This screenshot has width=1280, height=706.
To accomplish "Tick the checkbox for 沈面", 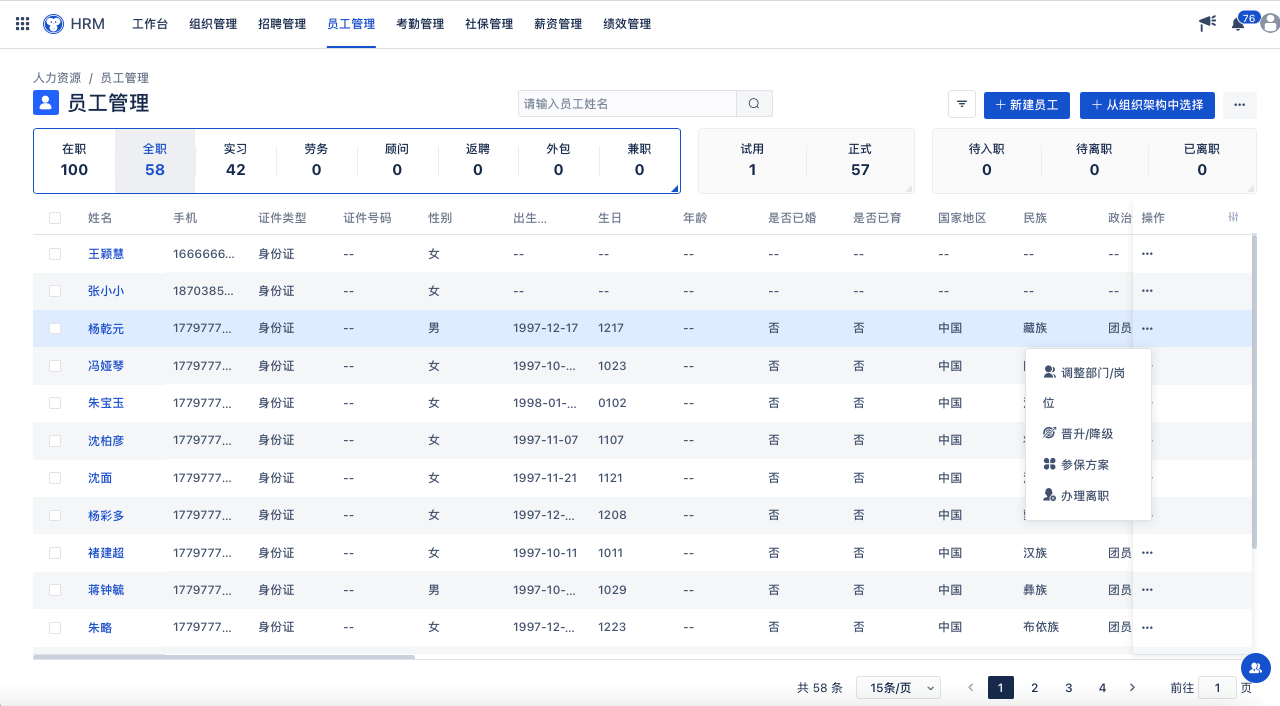I will click(55, 478).
